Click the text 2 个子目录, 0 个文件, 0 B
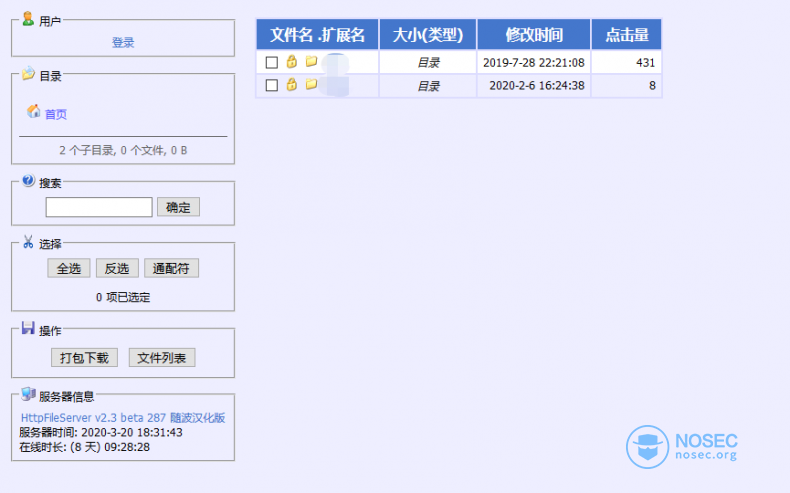Image resolution: width=790 pixels, height=493 pixels. pos(123,150)
